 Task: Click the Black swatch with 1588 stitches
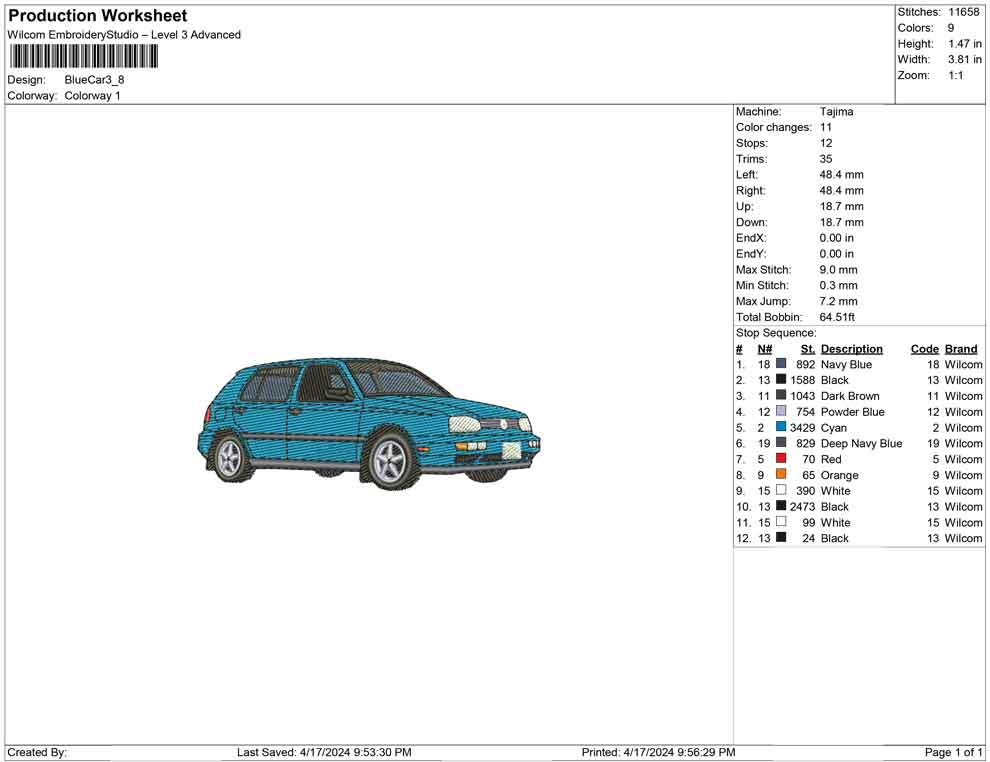coord(781,379)
